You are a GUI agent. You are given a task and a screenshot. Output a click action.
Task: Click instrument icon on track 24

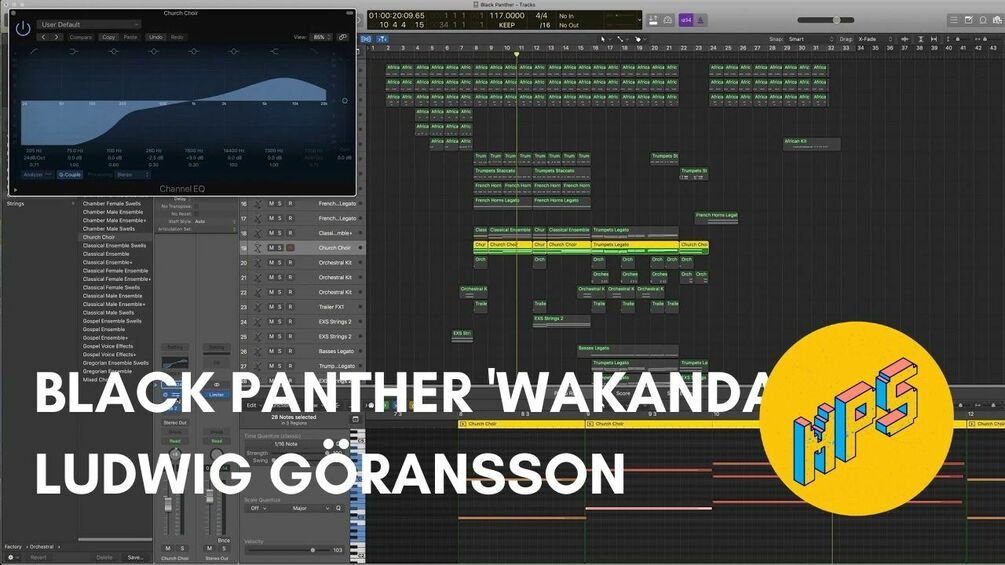[x=258, y=322]
